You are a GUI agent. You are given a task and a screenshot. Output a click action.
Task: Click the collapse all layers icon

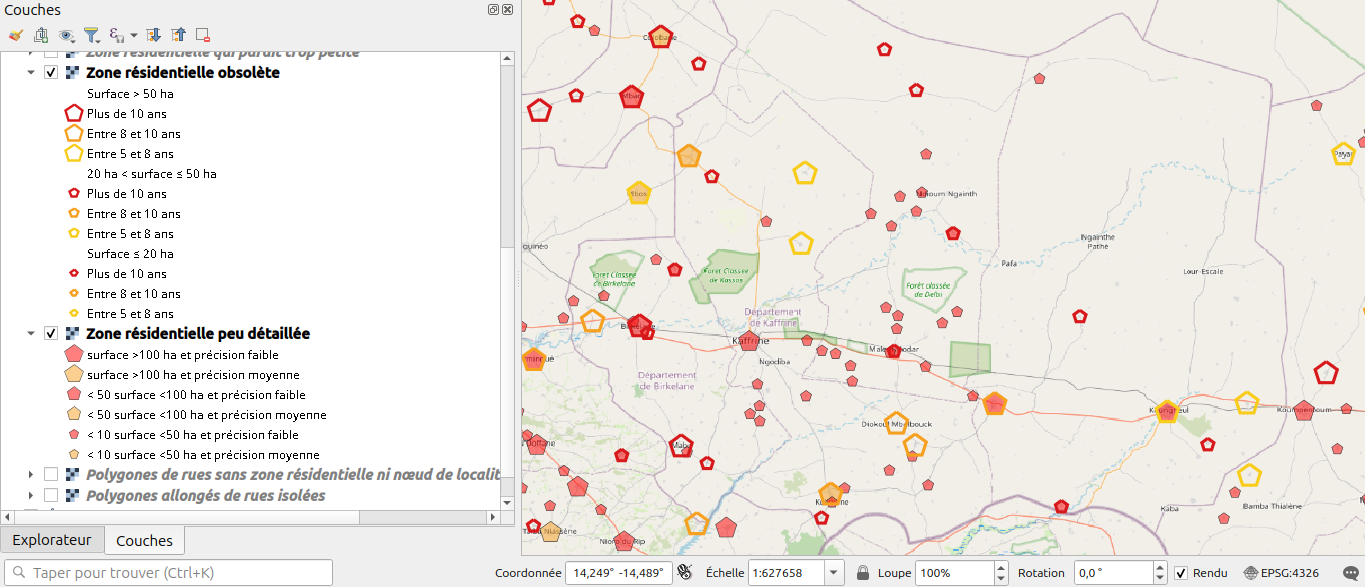[178, 35]
